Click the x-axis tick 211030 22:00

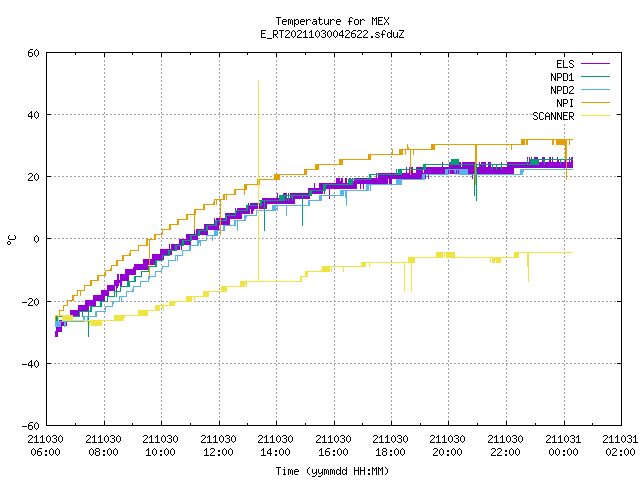(x=506, y=446)
